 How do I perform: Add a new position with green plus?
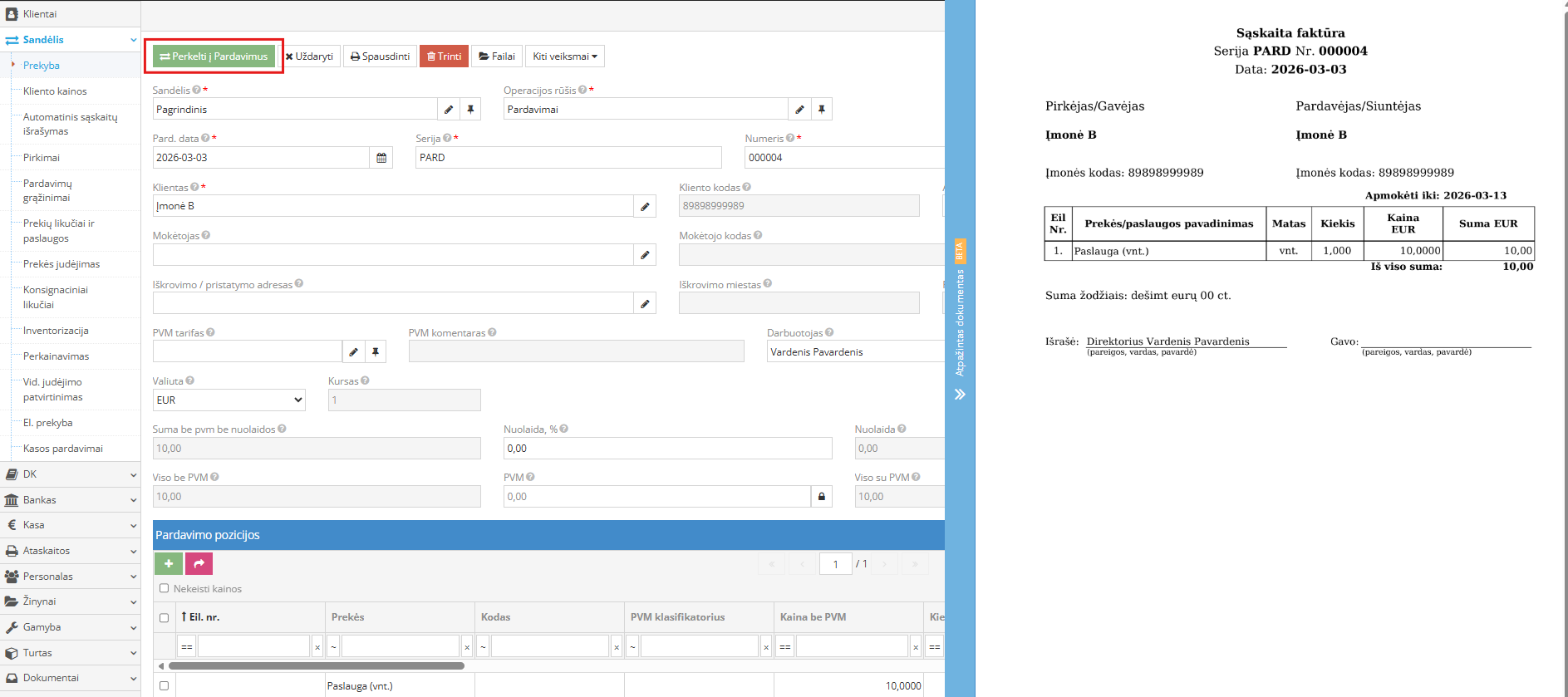tap(169, 564)
